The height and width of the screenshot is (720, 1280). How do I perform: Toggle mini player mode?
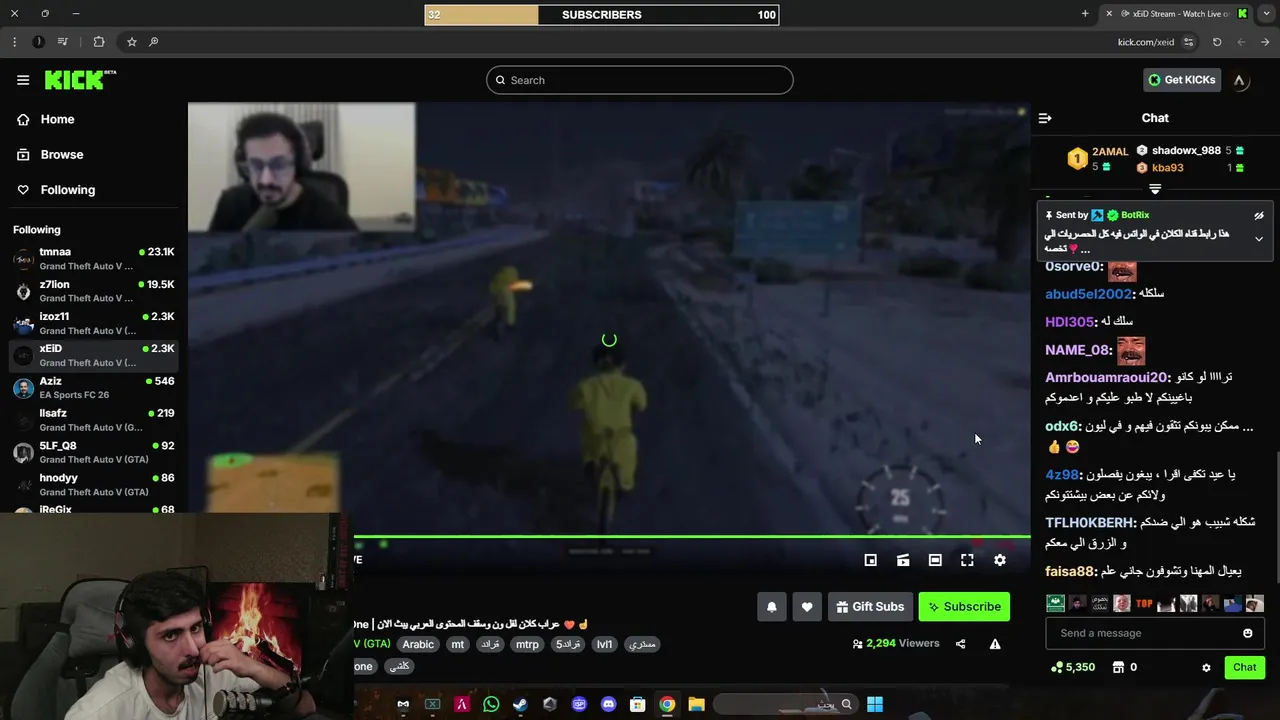point(871,560)
